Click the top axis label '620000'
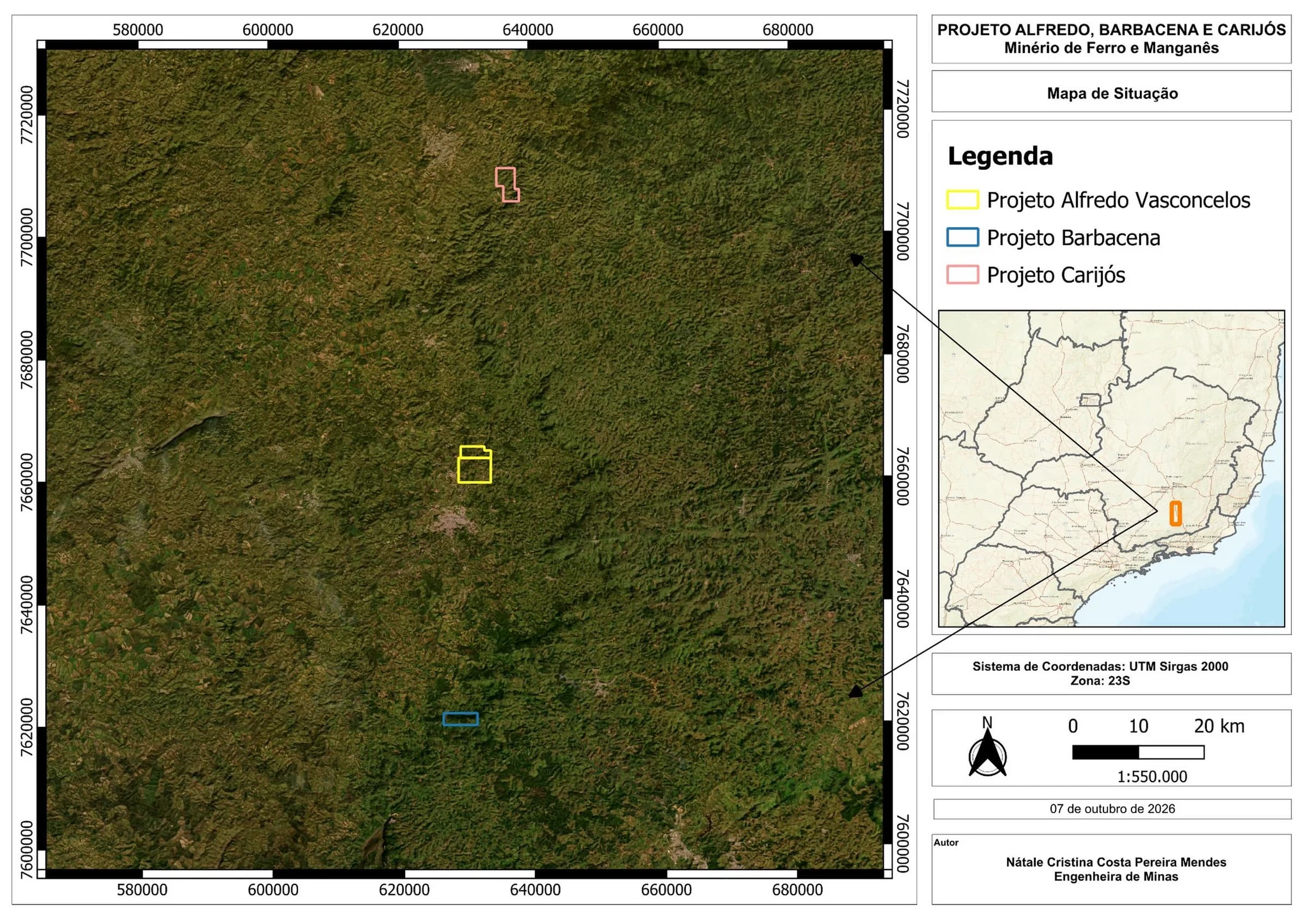Screen dimensions: 1307x924 click(x=398, y=29)
